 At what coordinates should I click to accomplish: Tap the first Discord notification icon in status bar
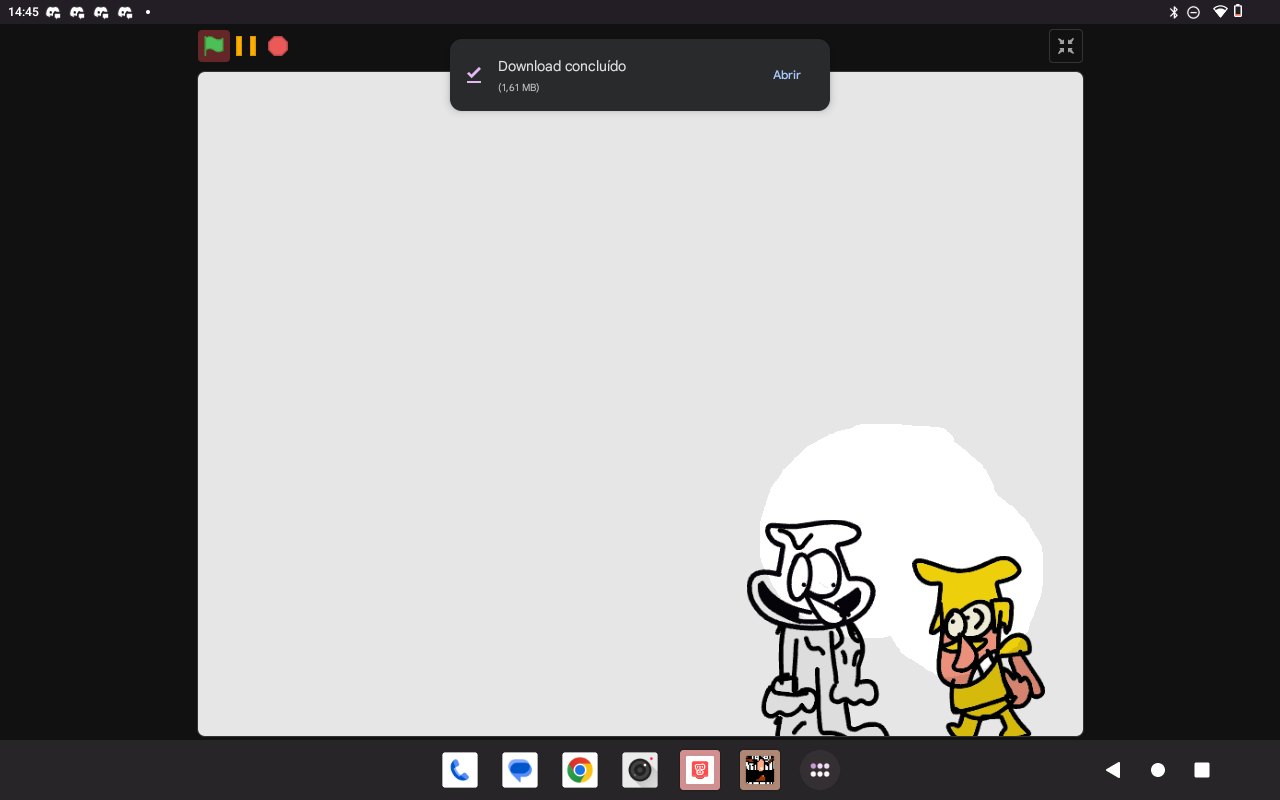53,12
